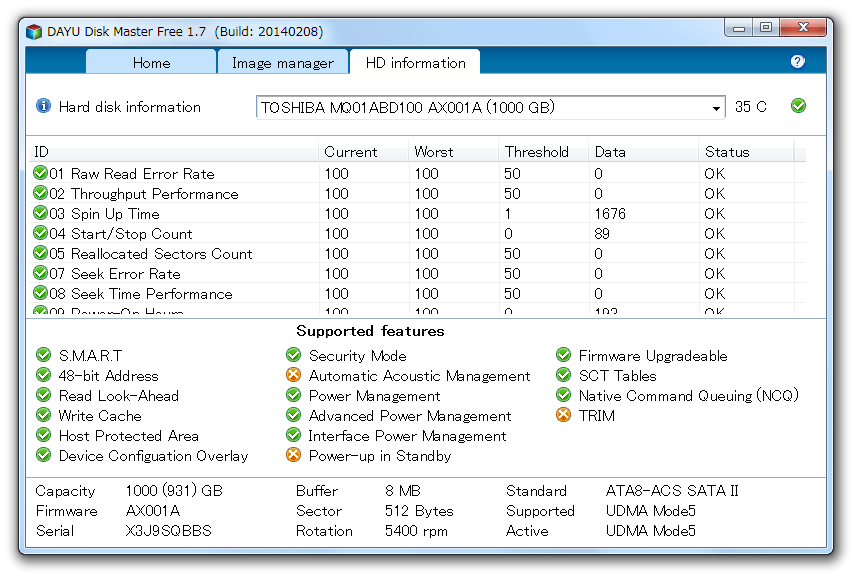Click the Supported features heading

pos(370,331)
